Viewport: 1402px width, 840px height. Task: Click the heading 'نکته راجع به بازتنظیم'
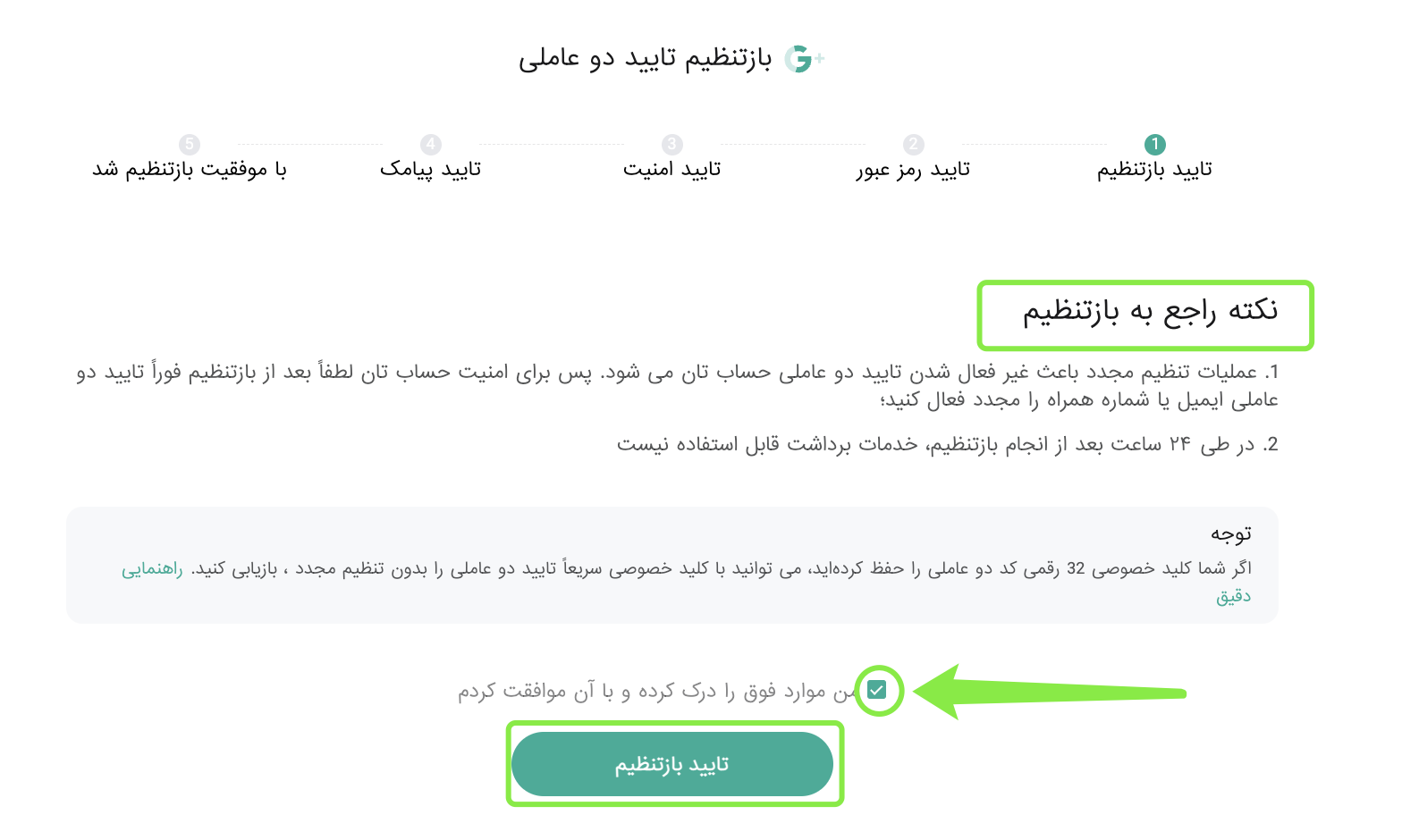pos(1150,311)
